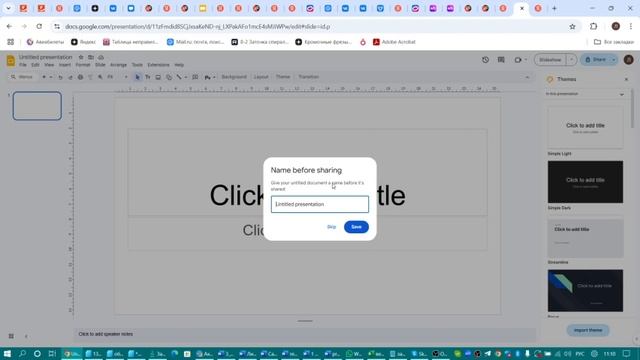640x360 pixels.
Task: Click the Insert image toolbar icon
Action: click(x=158, y=77)
